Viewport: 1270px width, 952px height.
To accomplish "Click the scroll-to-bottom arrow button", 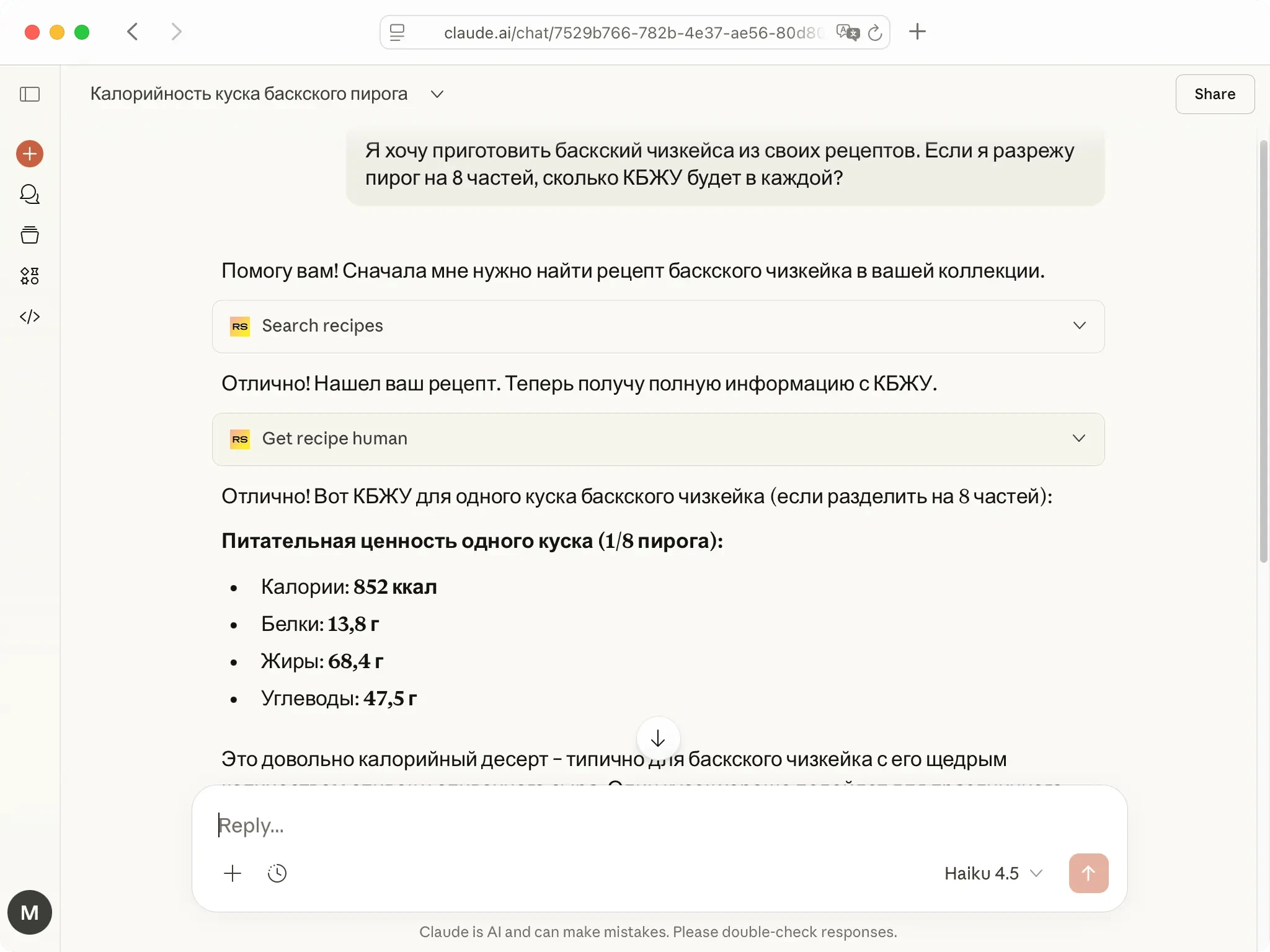I will 658,738.
